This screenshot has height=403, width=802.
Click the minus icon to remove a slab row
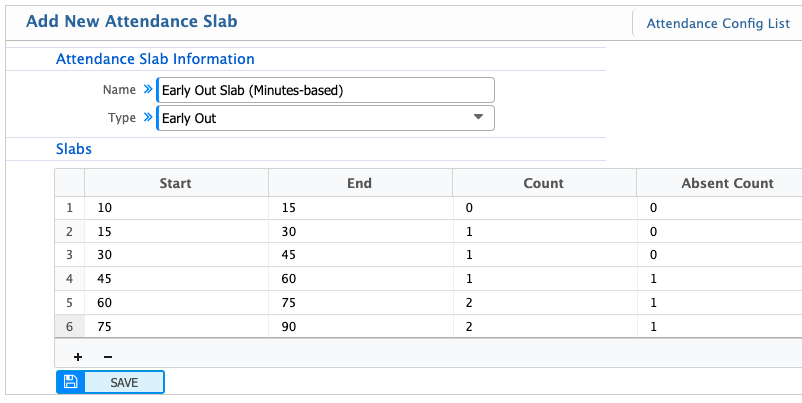[108, 357]
